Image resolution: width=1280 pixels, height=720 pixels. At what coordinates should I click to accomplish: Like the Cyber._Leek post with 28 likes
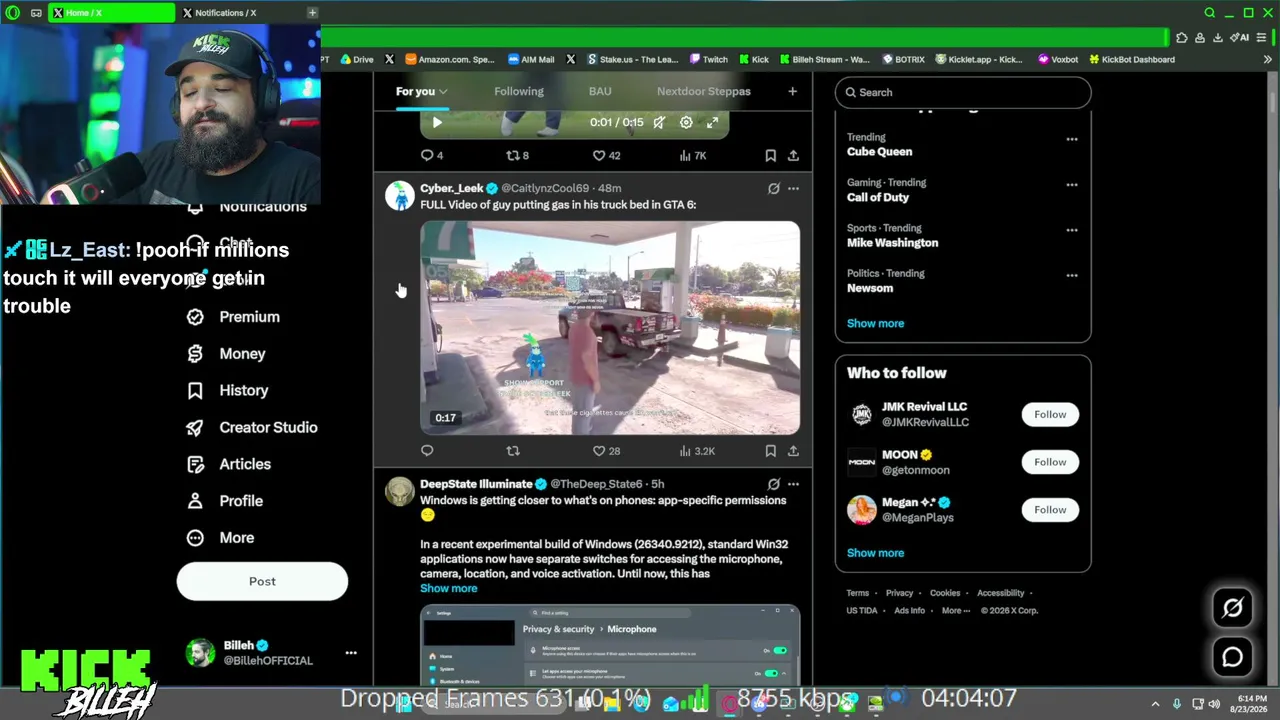point(606,451)
